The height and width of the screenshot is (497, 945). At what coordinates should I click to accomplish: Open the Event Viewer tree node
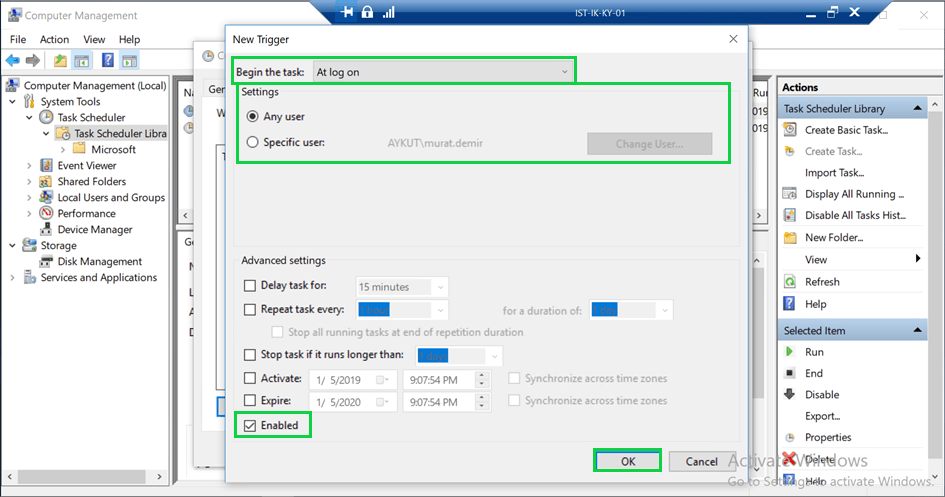86,166
